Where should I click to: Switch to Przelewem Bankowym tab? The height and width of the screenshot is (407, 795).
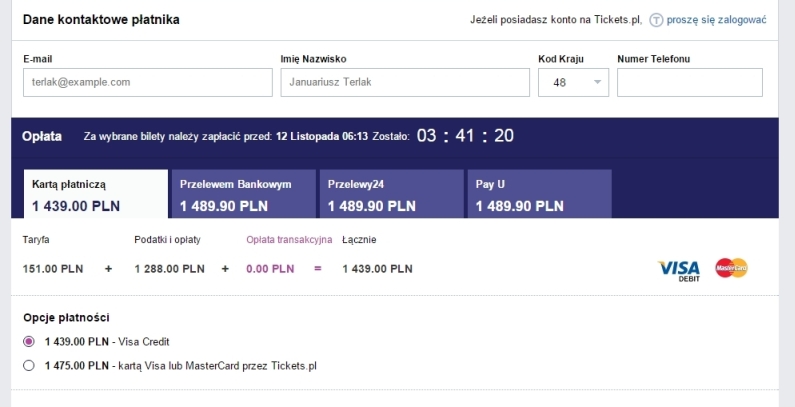244,194
